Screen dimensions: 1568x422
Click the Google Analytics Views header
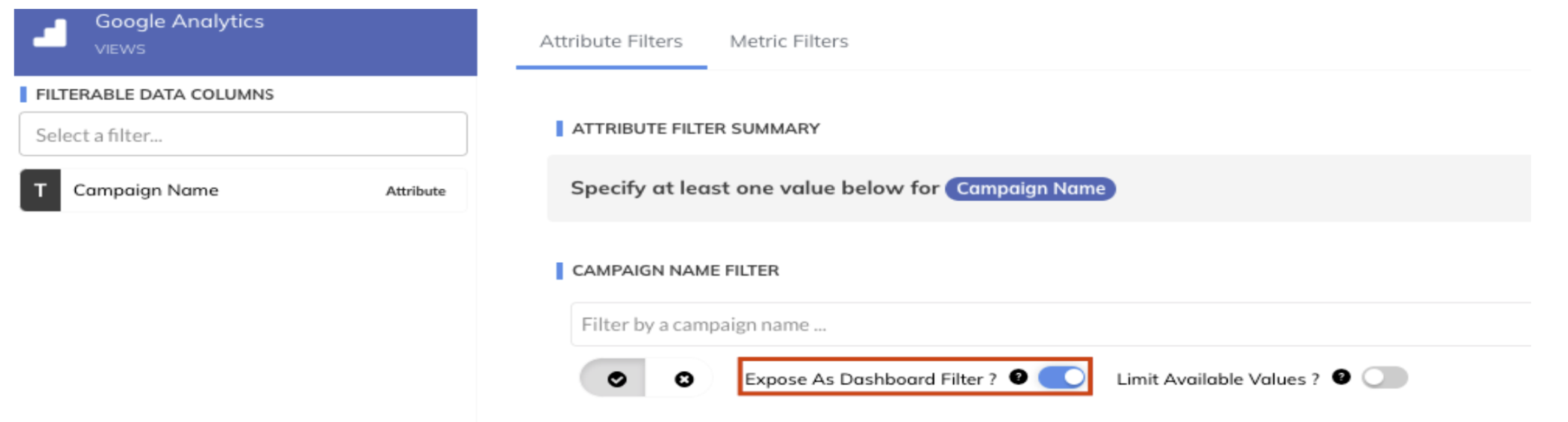point(245,41)
